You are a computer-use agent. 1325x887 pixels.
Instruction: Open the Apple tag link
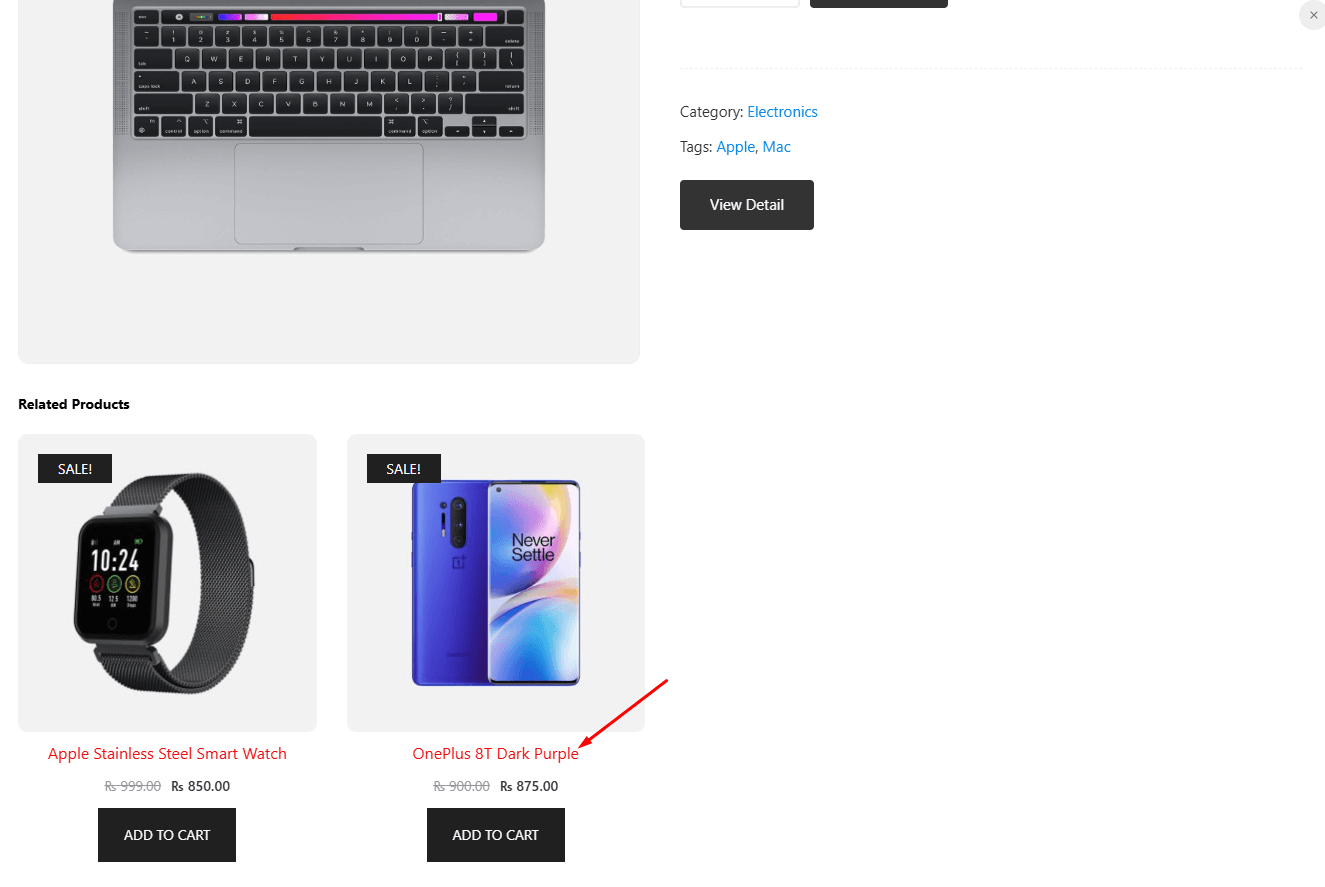pos(735,146)
